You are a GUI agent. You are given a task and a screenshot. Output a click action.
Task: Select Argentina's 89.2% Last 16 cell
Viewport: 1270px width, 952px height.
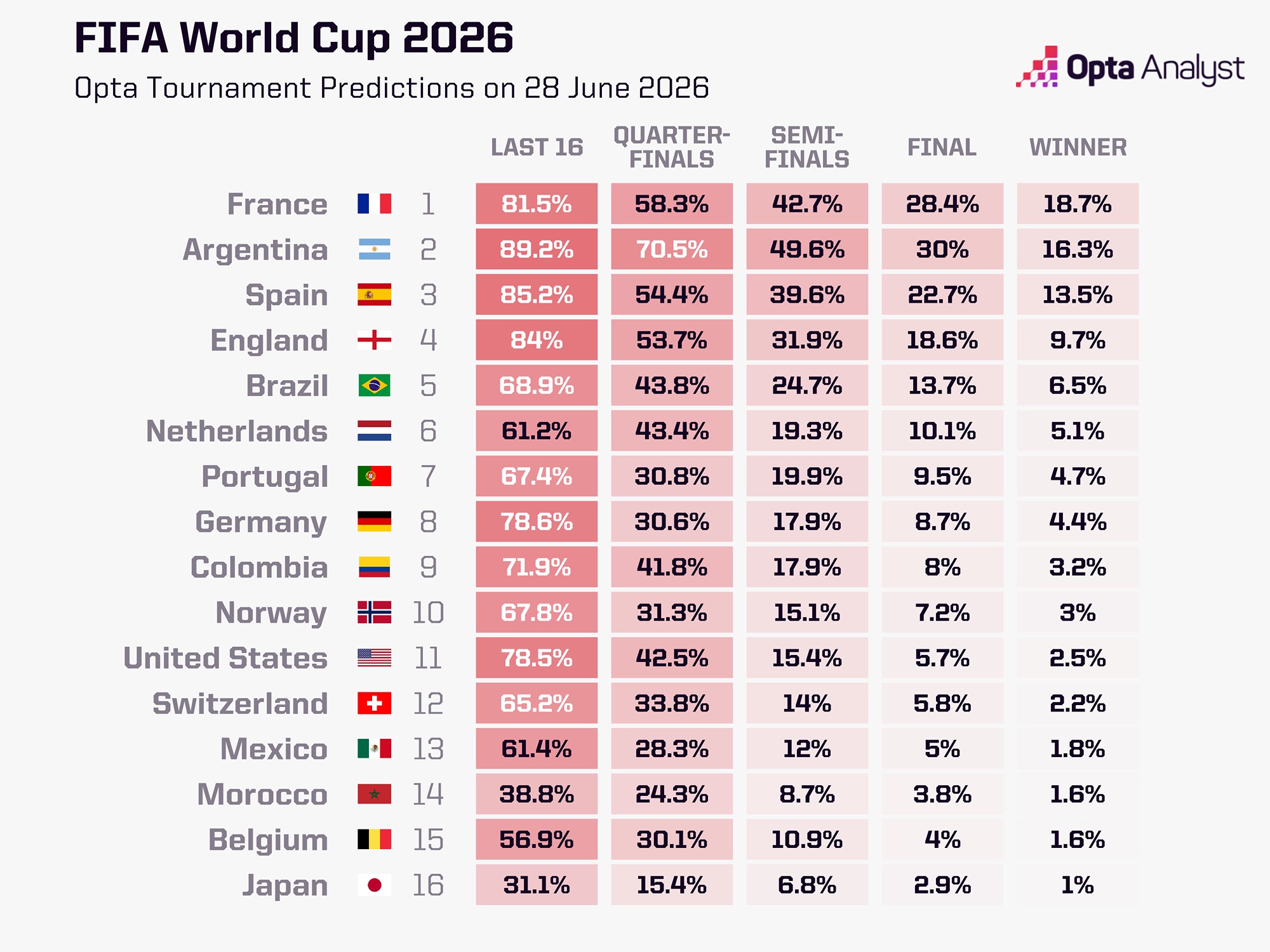tap(537, 249)
